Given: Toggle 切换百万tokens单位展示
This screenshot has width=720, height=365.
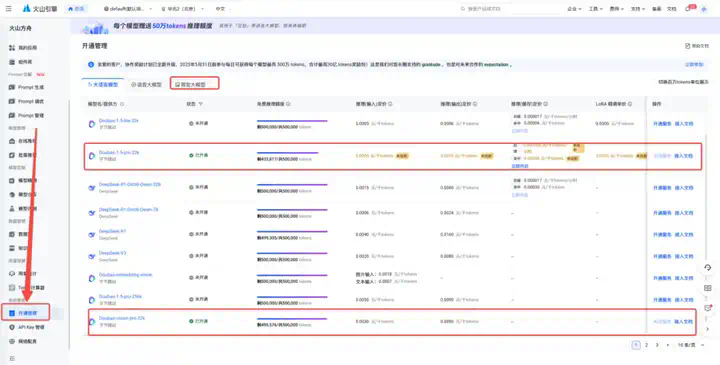Looking at the screenshot, I should 683,82.
